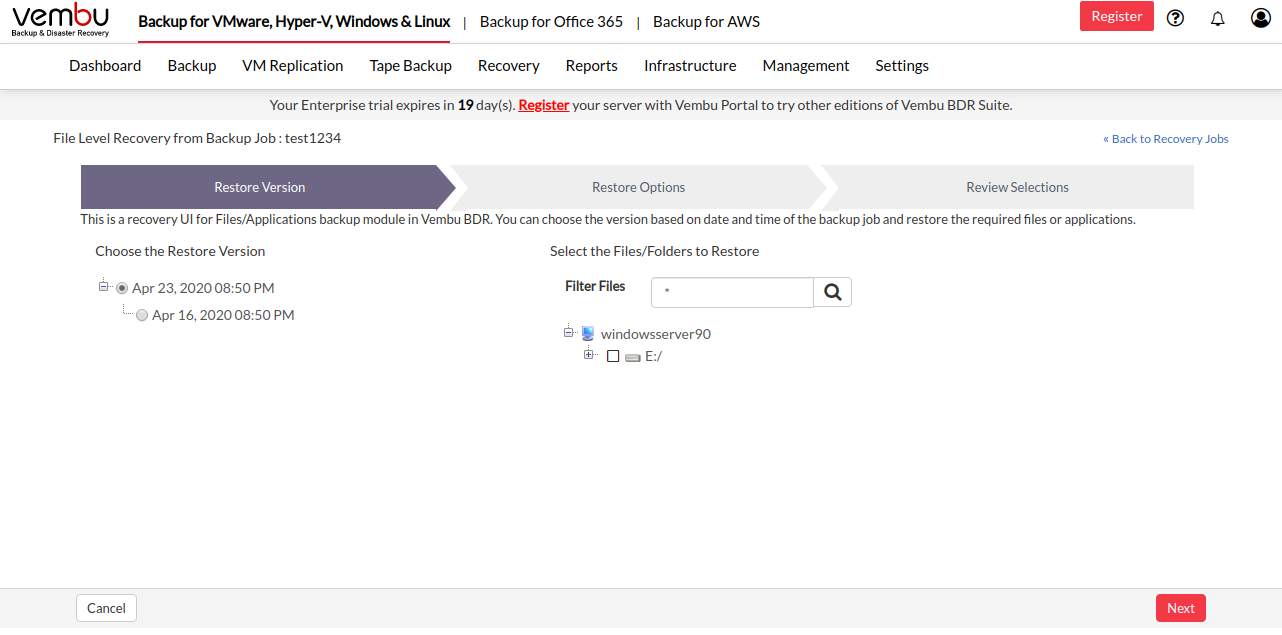Open the notifications bell icon
Viewport: 1282px width, 635px height.
tap(1218, 18)
